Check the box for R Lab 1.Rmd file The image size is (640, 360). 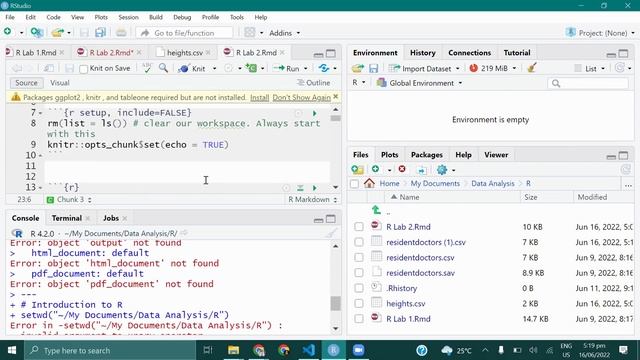pos(359,319)
